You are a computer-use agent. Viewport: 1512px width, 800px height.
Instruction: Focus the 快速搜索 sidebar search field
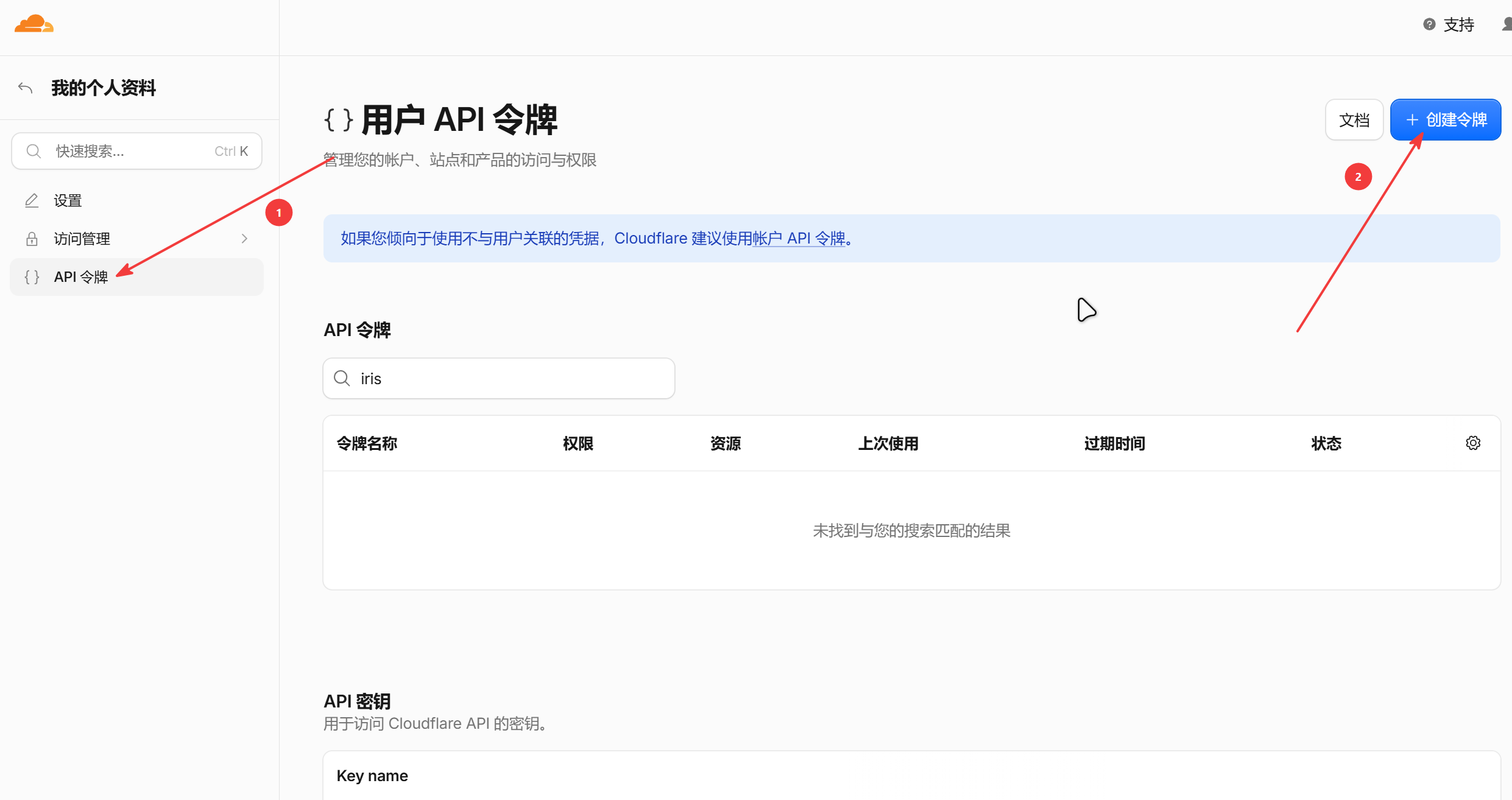136,151
